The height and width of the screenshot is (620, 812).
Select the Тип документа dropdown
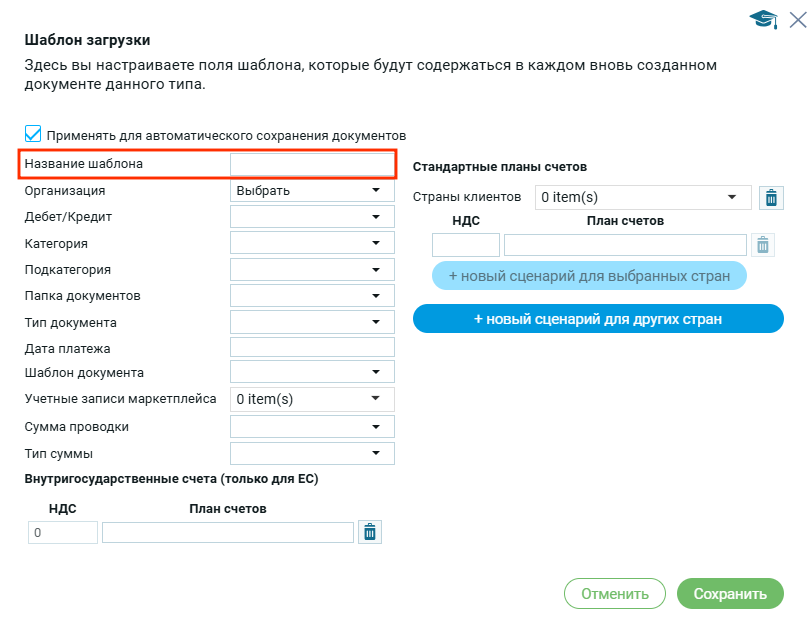tap(312, 322)
